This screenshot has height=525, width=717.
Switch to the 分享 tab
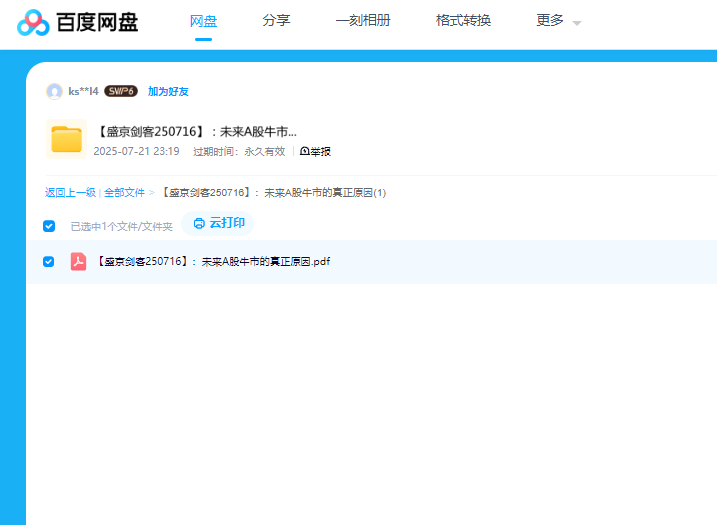(276, 21)
